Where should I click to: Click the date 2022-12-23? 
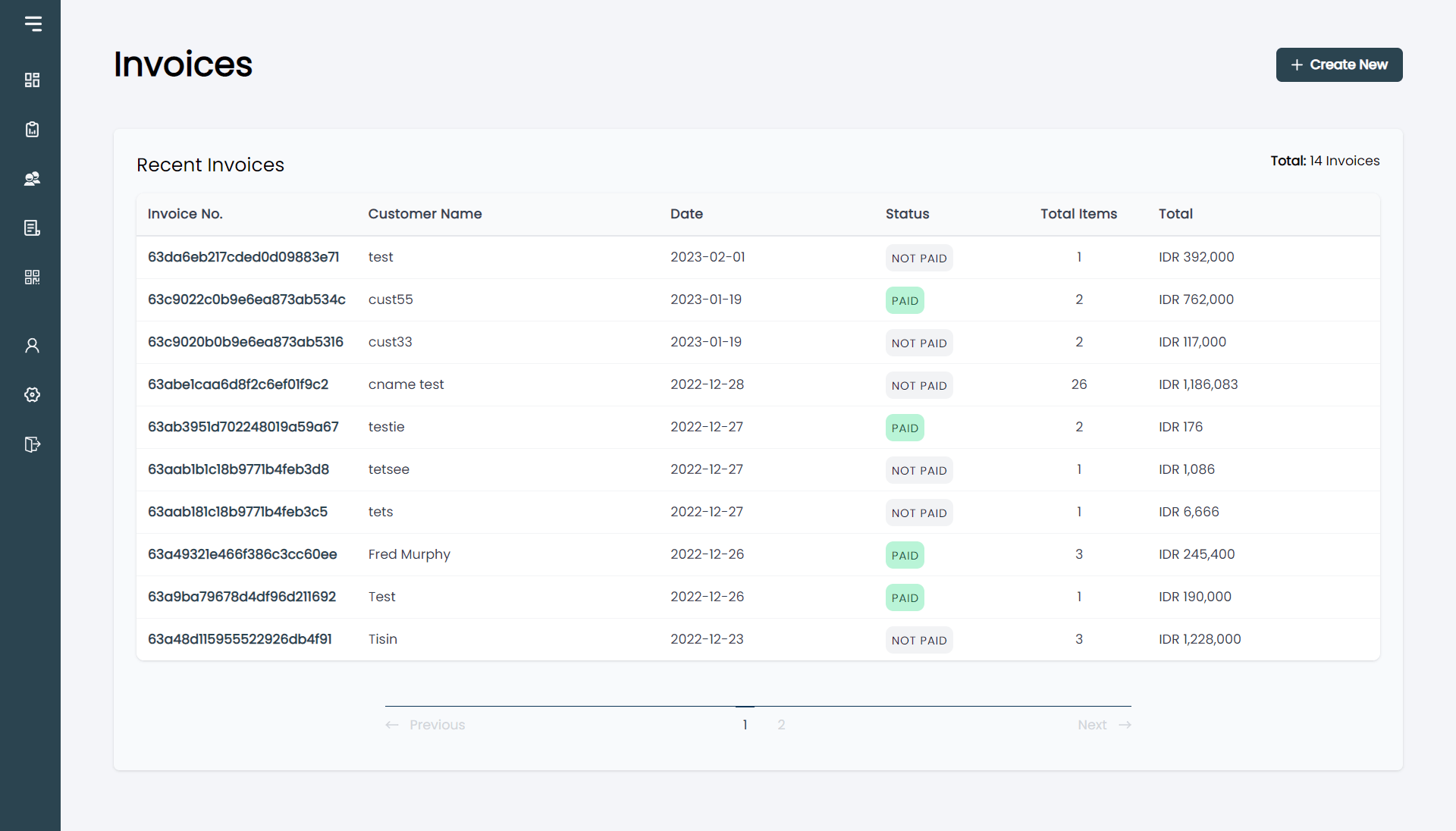pos(707,639)
